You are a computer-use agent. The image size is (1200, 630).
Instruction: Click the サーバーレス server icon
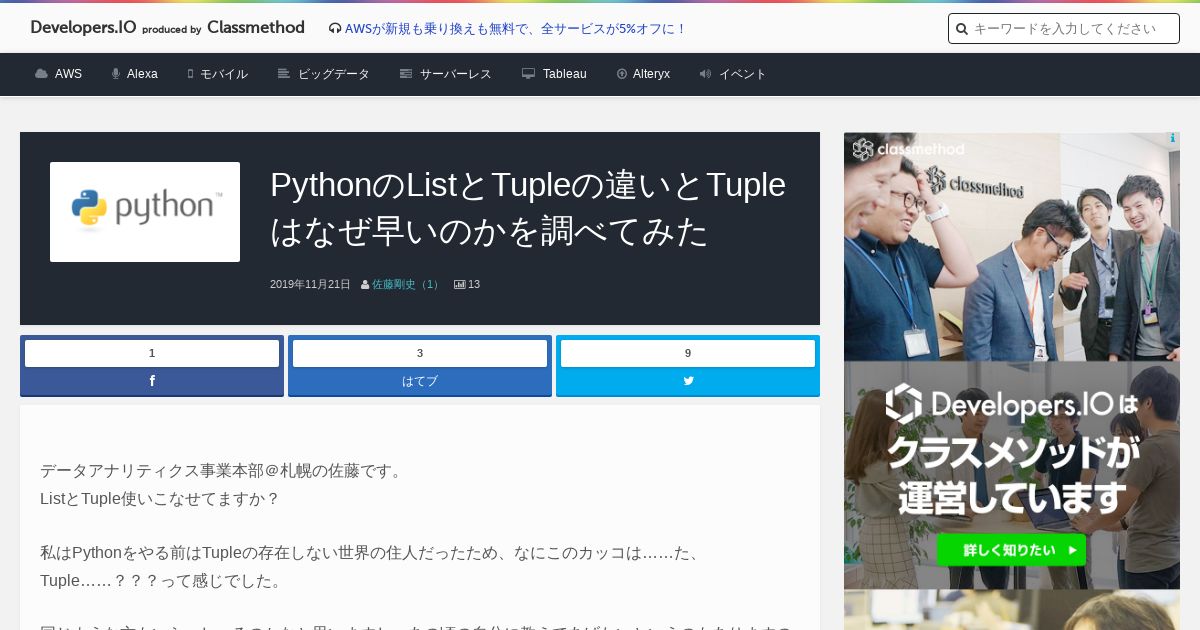tap(406, 74)
